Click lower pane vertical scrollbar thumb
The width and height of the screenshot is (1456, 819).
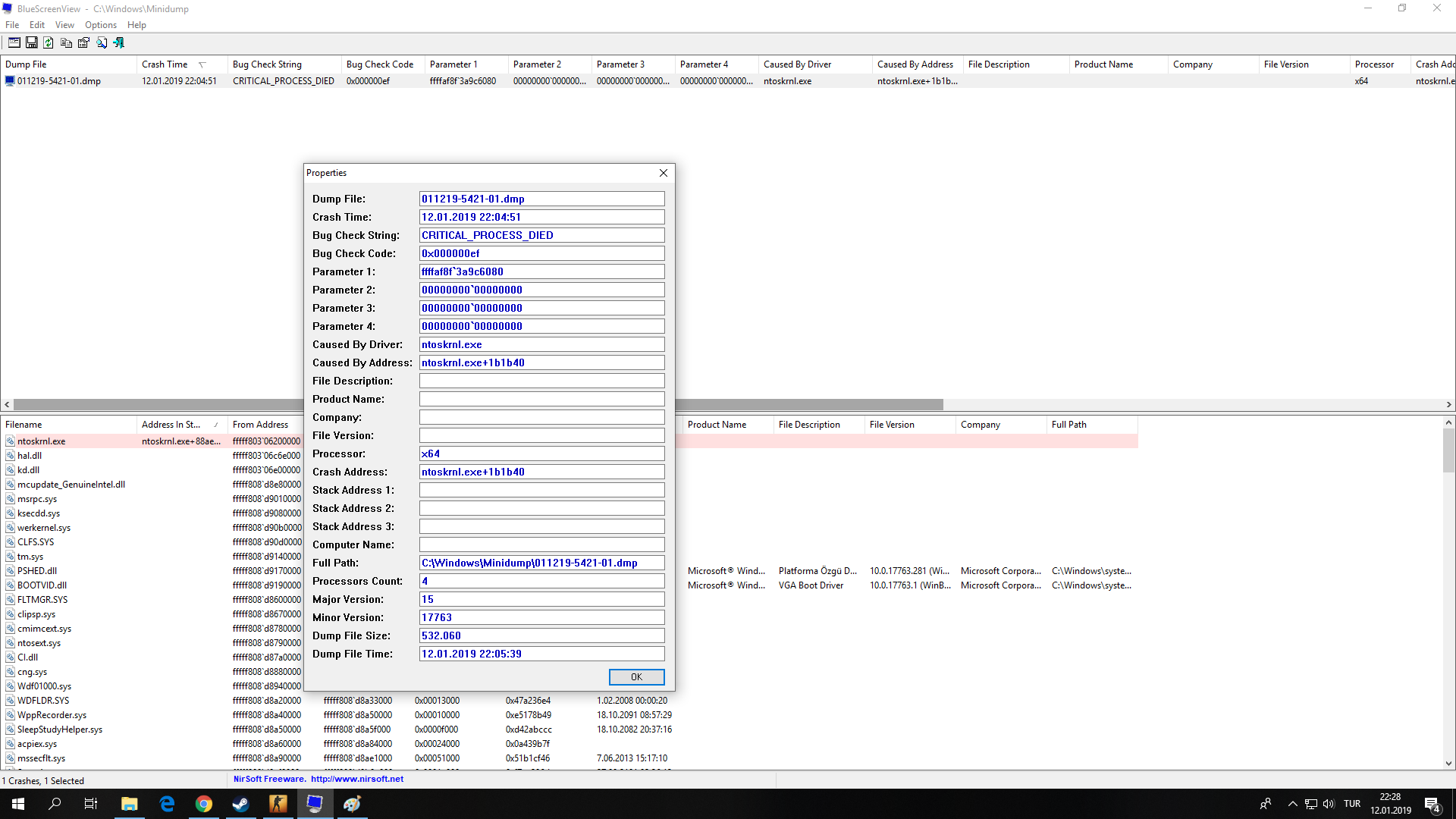tap(1448, 450)
